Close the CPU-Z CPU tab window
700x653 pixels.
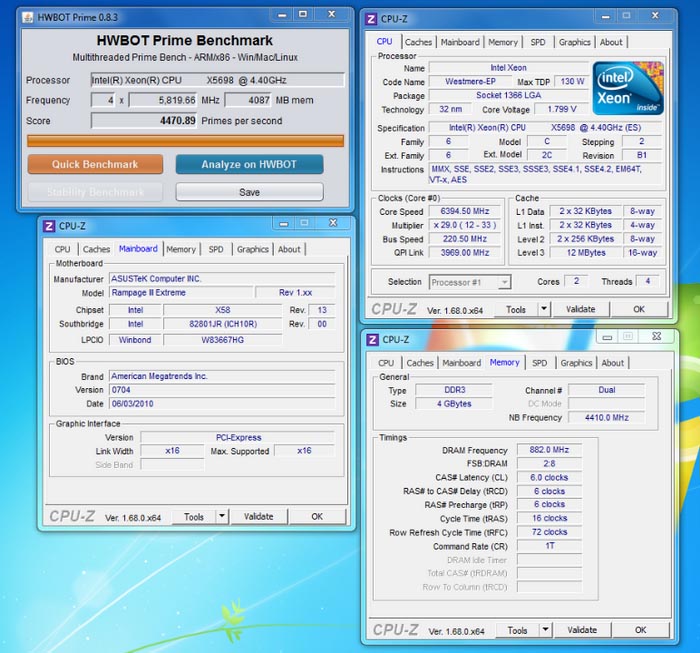[x=654, y=16]
